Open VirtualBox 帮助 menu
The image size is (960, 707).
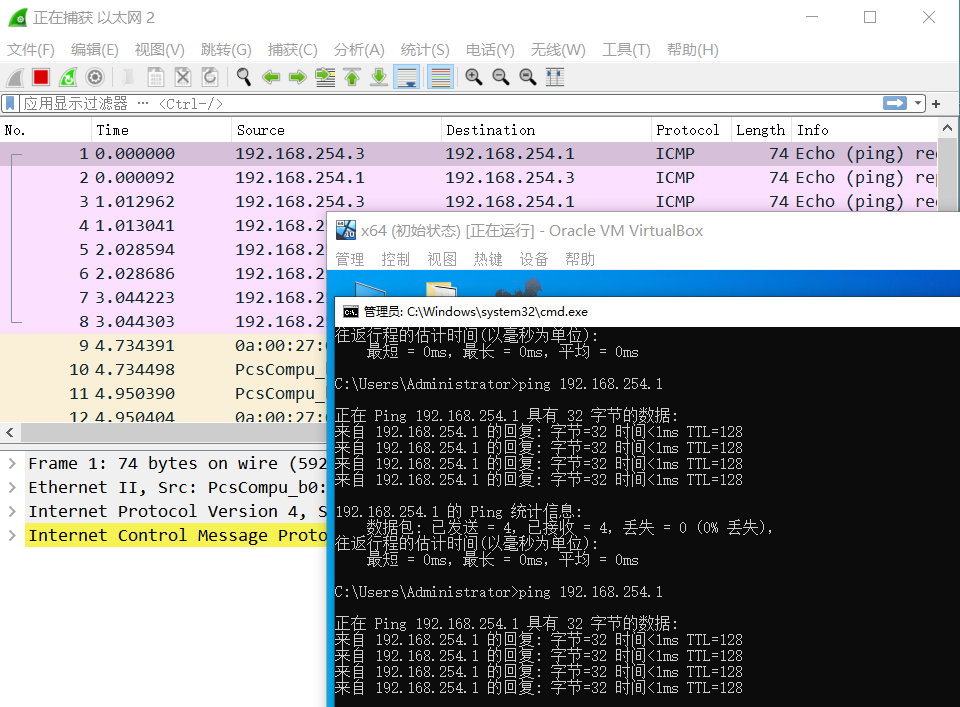[x=580, y=260]
